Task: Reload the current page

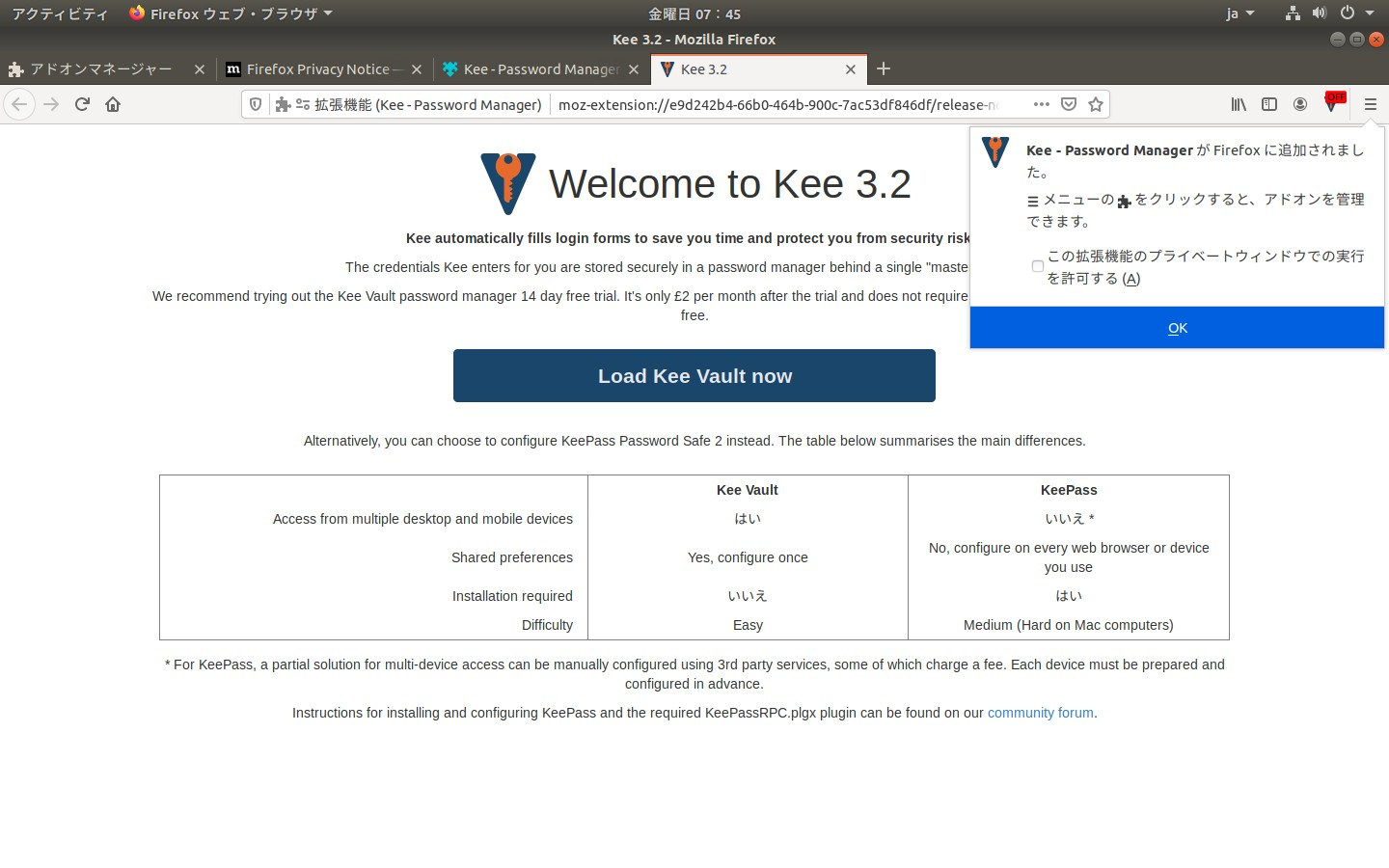Action: click(x=82, y=104)
